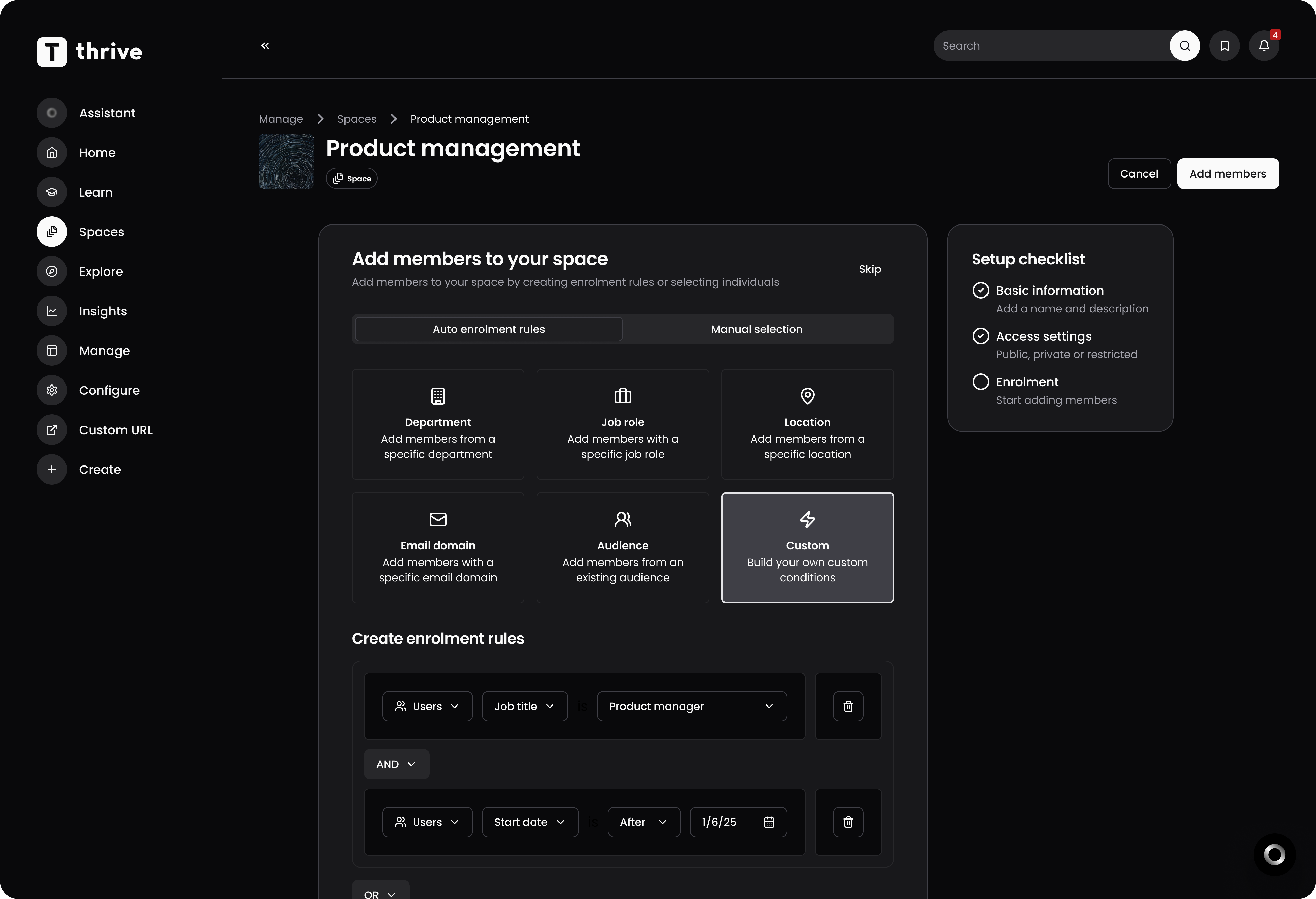Screen dimensions: 1316x899
Task: Click the search magnifier button
Action: coord(1184,46)
